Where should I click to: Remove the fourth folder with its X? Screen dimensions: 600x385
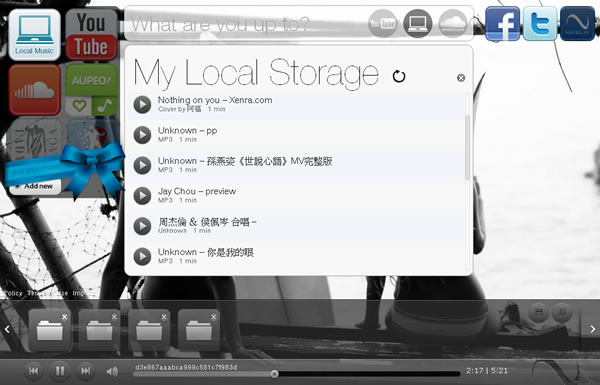point(214,317)
